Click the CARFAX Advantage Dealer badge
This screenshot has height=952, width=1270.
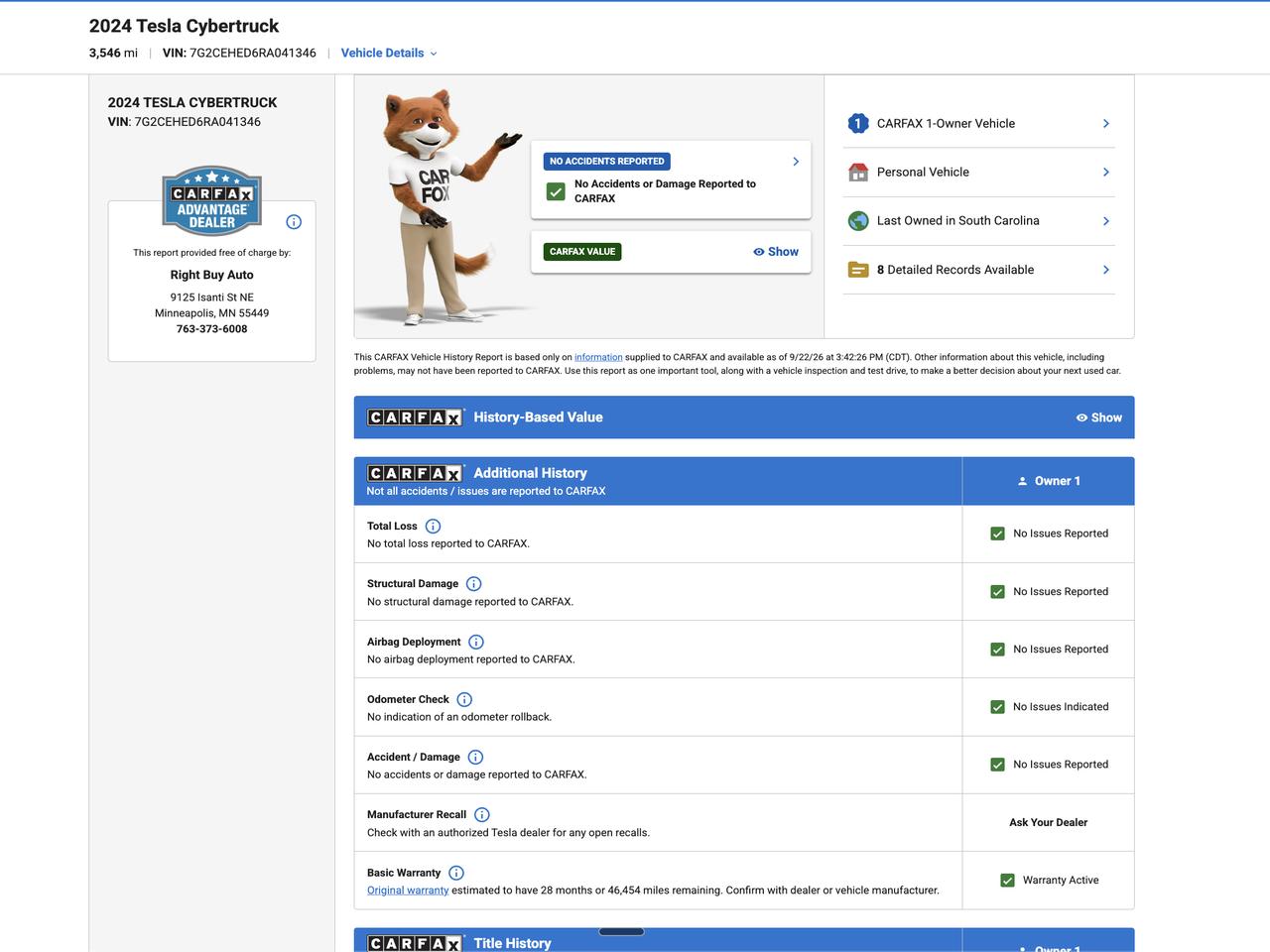211,201
